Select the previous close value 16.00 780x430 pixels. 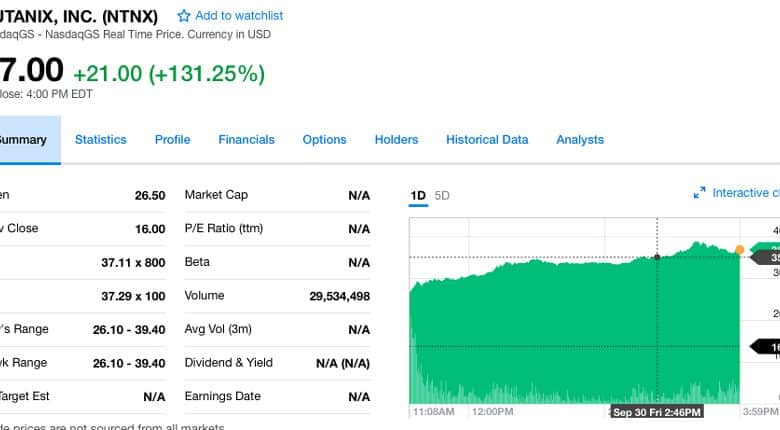click(150, 229)
